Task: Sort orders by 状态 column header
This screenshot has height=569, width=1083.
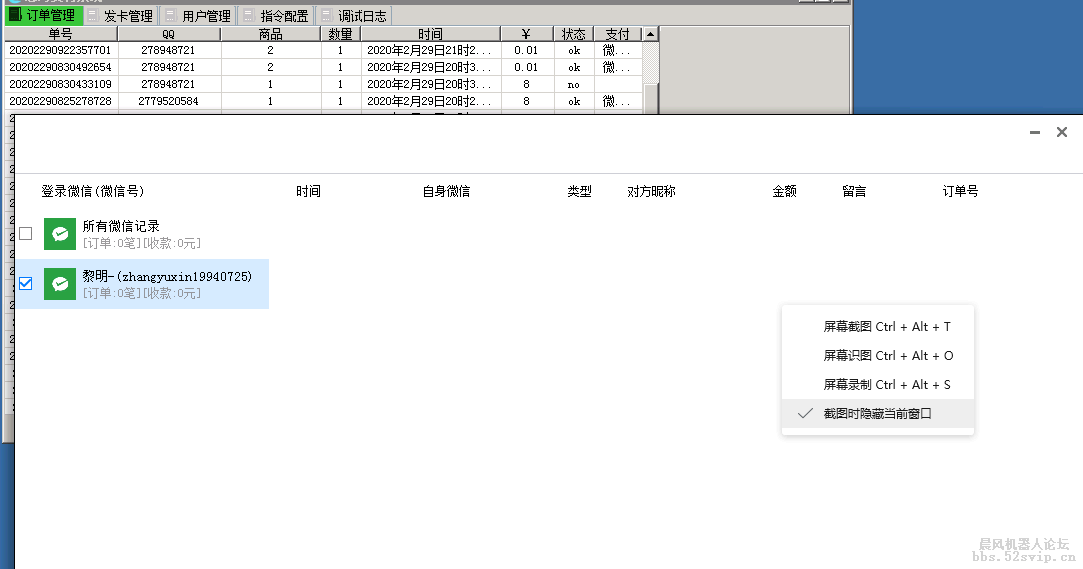Action: click(573, 34)
